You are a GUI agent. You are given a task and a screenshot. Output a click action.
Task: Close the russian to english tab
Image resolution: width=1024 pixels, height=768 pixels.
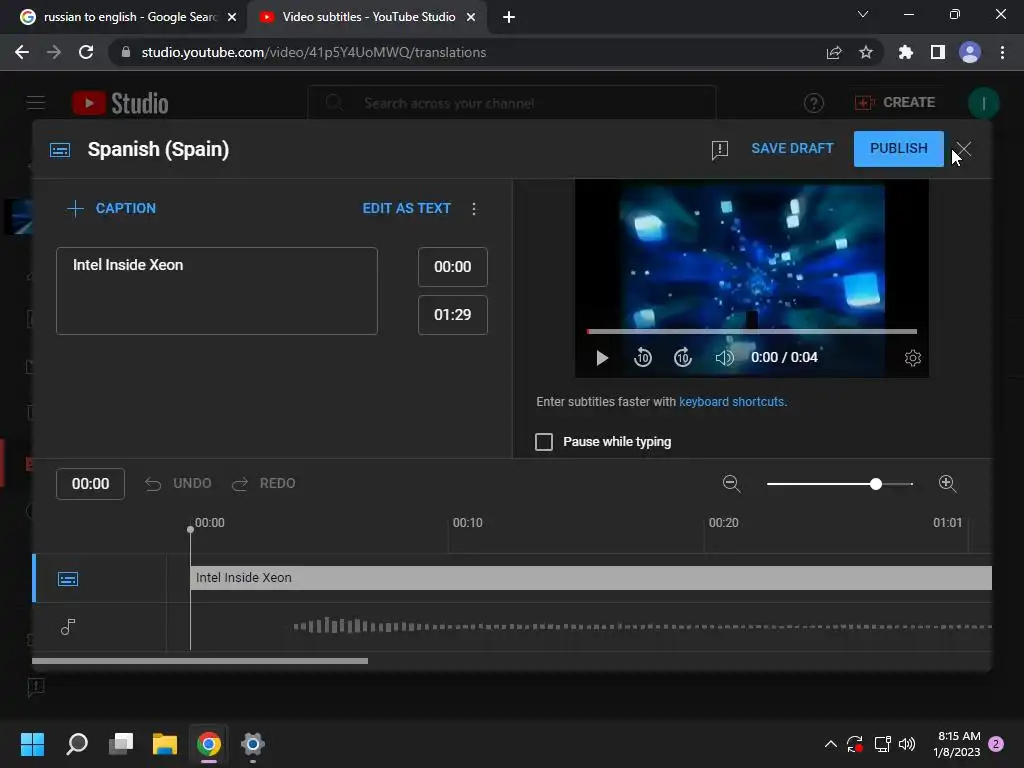click(x=232, y=17)
